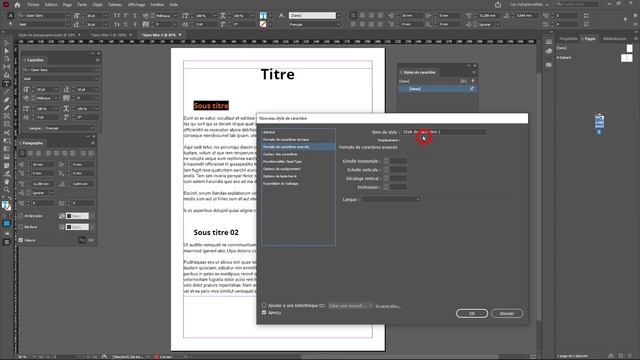Toggle the Aperçu checkbox in dialog
The image size is (640, 360).
click(264, 313)
